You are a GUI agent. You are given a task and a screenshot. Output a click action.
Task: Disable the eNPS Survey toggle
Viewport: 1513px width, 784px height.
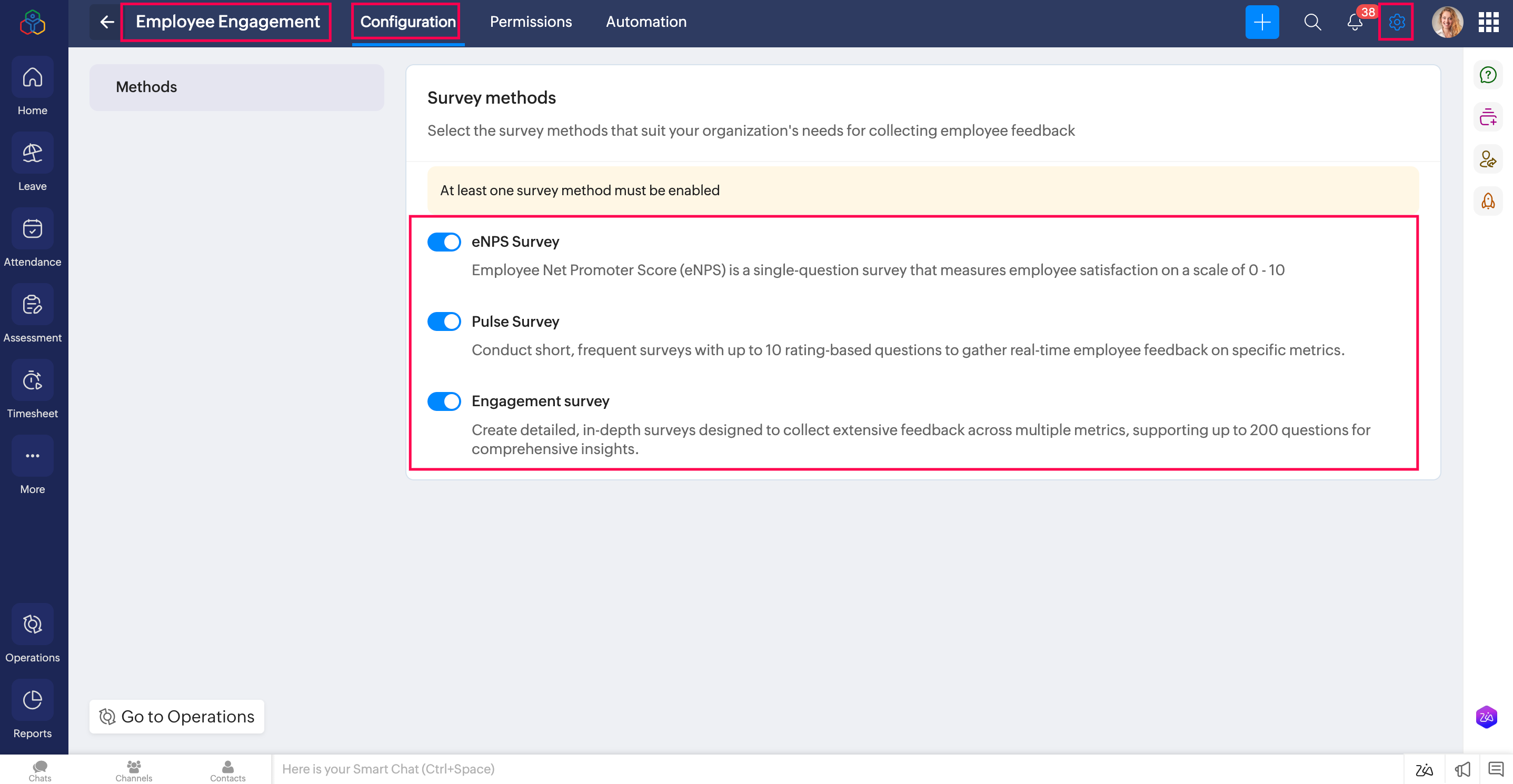coord(444,242)
